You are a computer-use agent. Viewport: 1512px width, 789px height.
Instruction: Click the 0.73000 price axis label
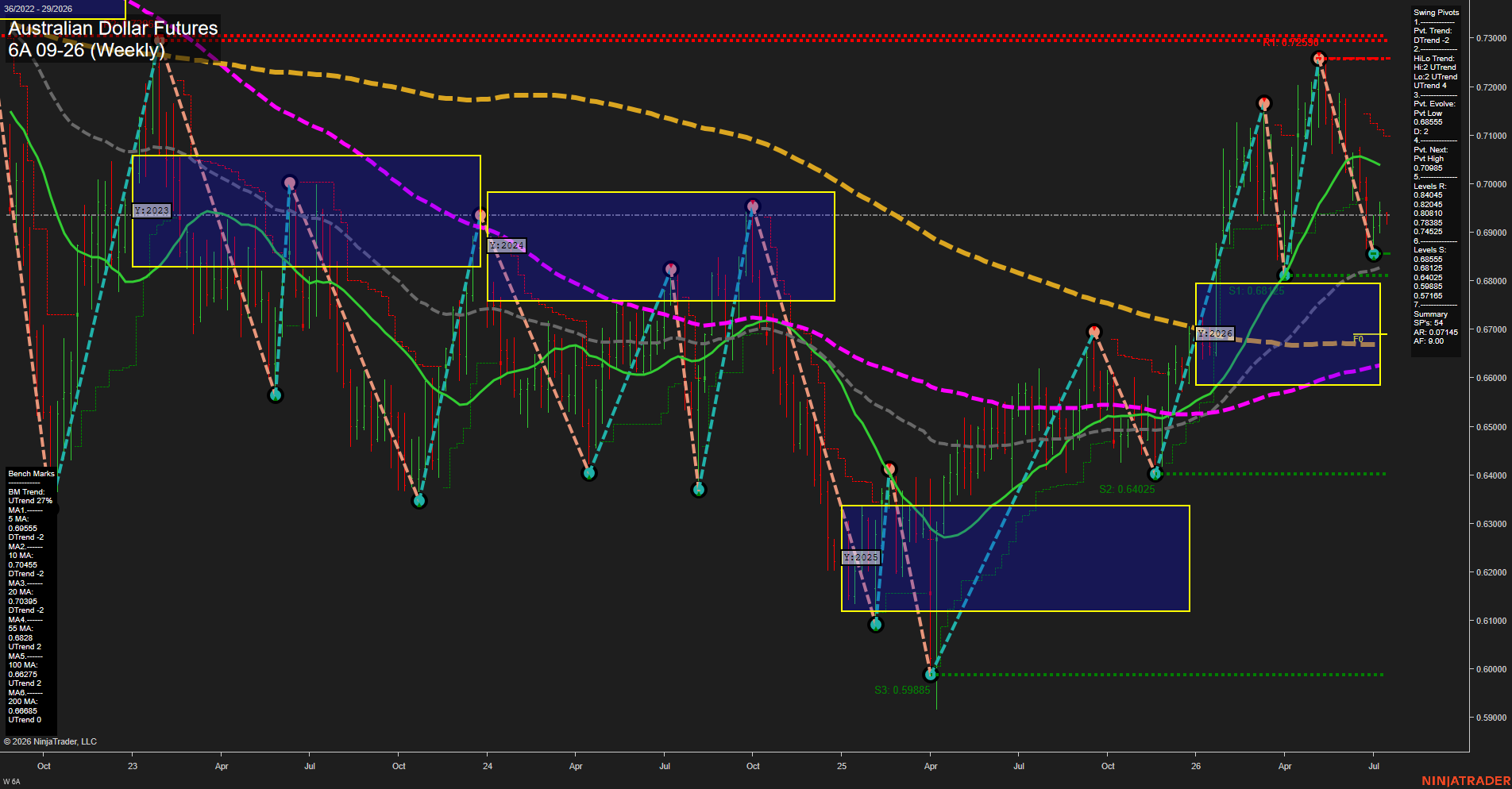coord(1491,38)
